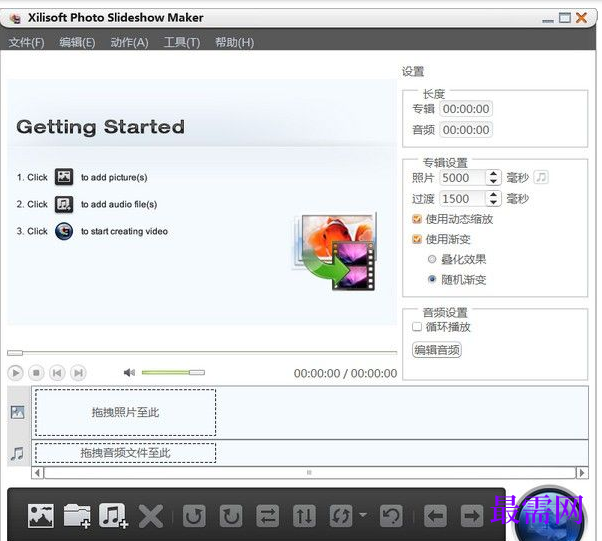Viewport: 602px width, 541px height.
Task: Move item right with the arrow icon
Action: pyautogui.click(x=472, y=516)
